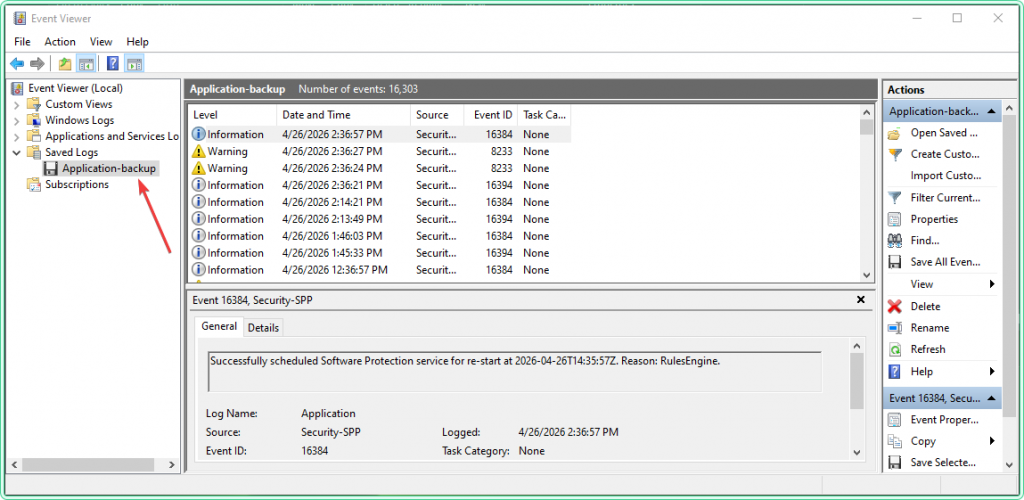Click Open Saved Log action link

point(943,133)
